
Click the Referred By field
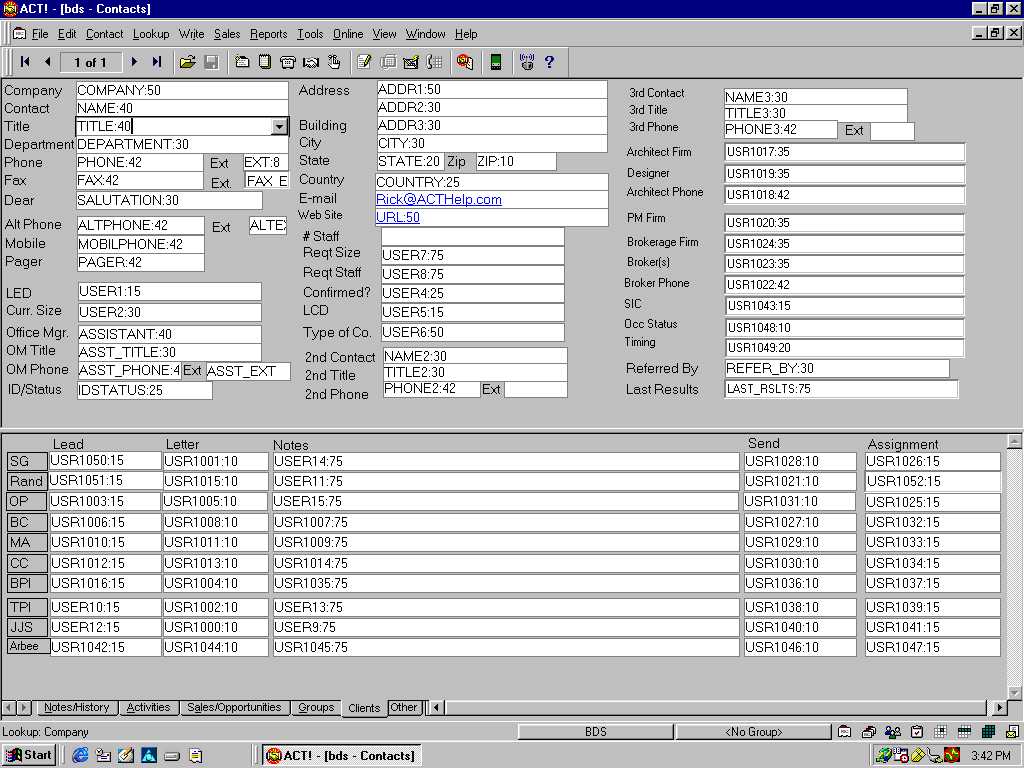837,368
